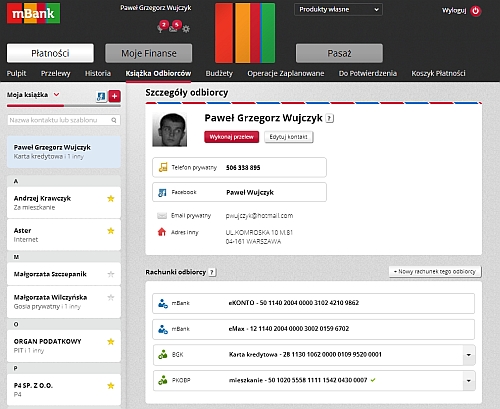Expand the Moja książka red chevron

(x=57, y=95)
